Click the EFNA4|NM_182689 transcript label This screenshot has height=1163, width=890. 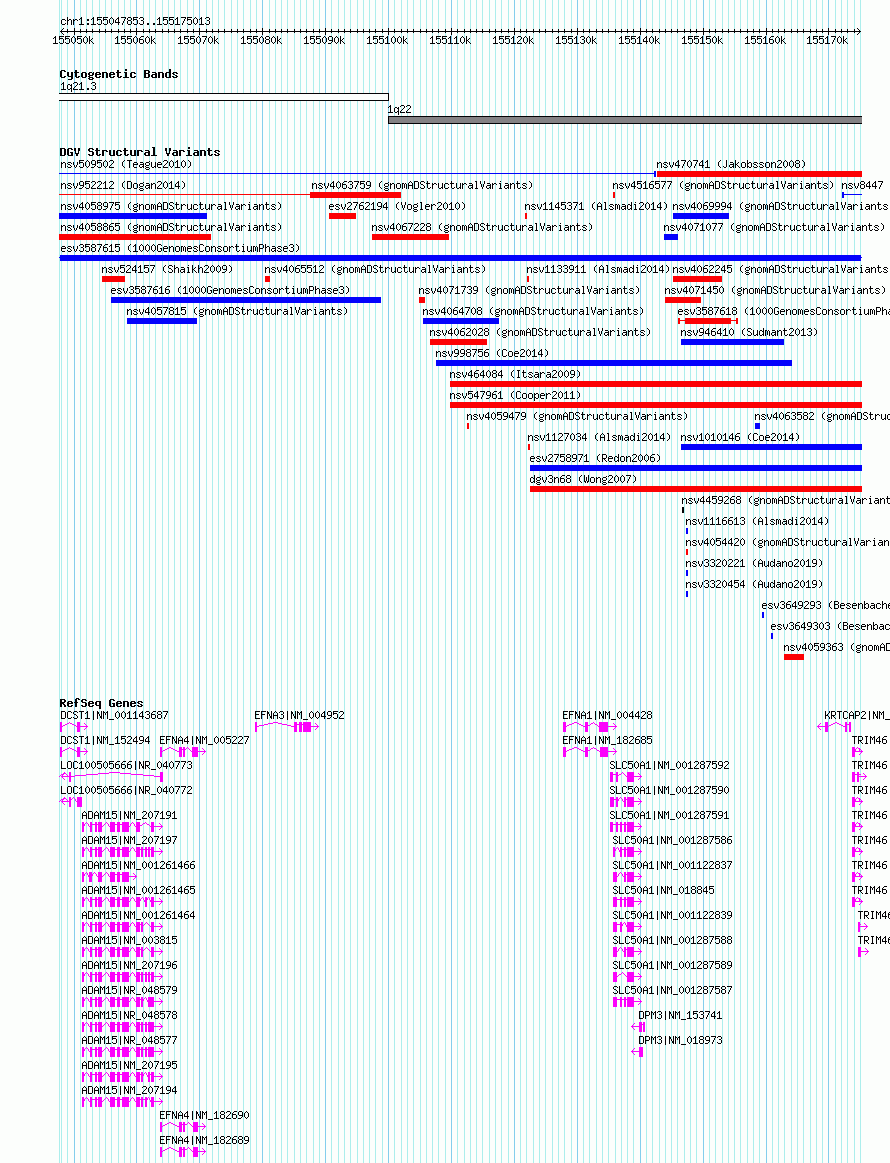click(204, 1140)
